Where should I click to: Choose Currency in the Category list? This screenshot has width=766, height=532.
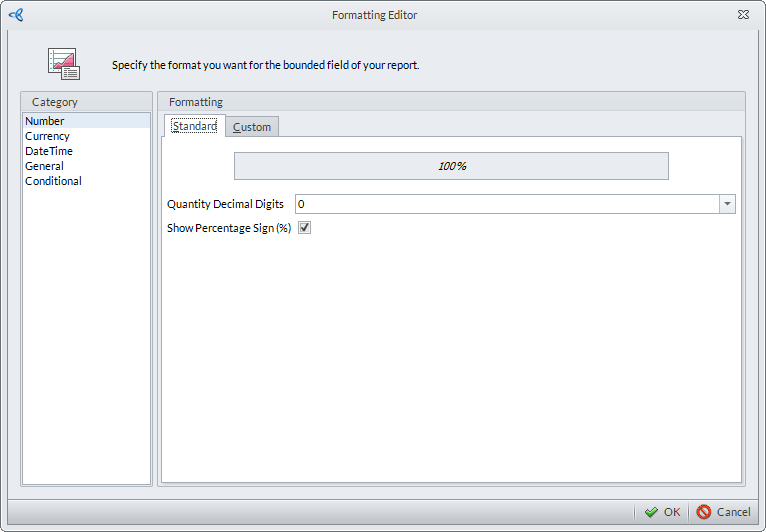click(x=47, y=136)
